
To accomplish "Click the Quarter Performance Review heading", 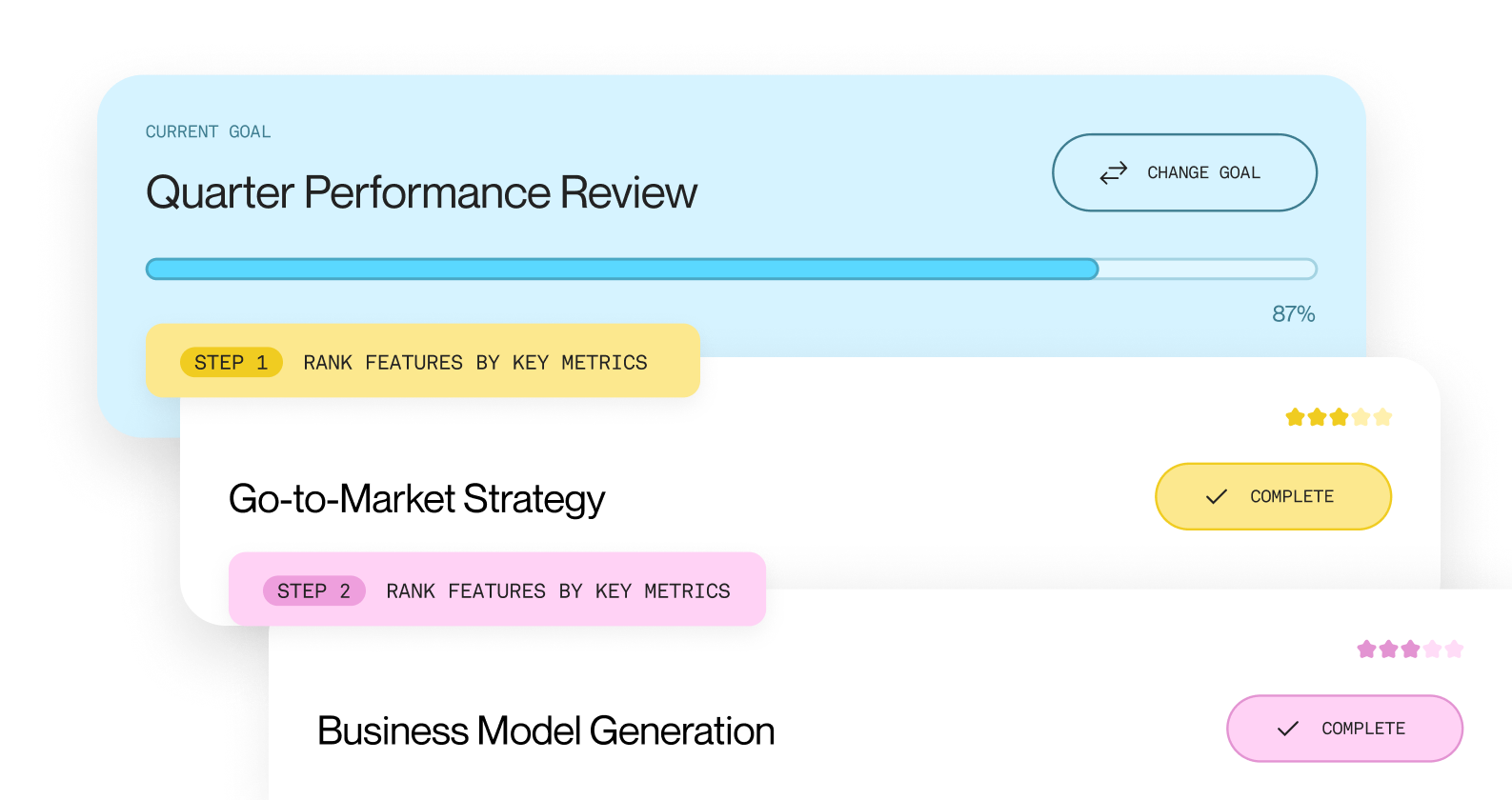I will (x=421, y=192).
